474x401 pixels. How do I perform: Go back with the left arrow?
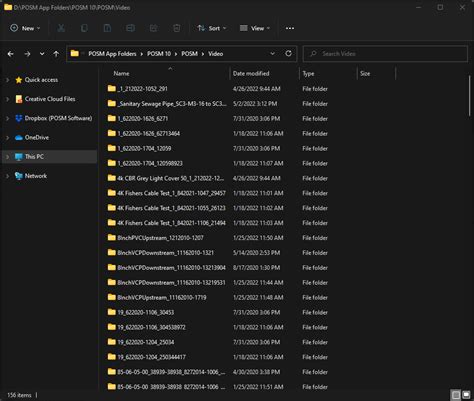coord(11,54)
